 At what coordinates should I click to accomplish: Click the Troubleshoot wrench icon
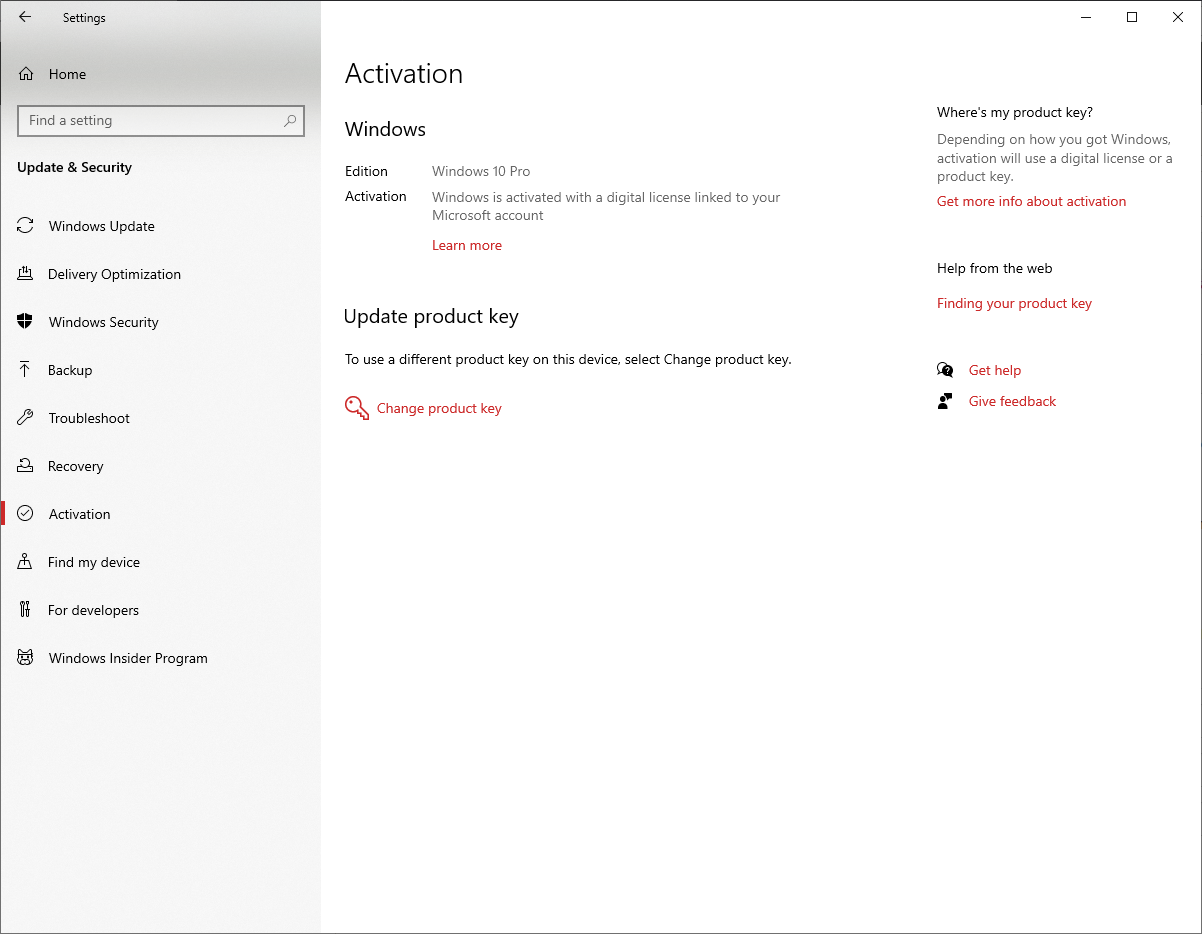26,418
